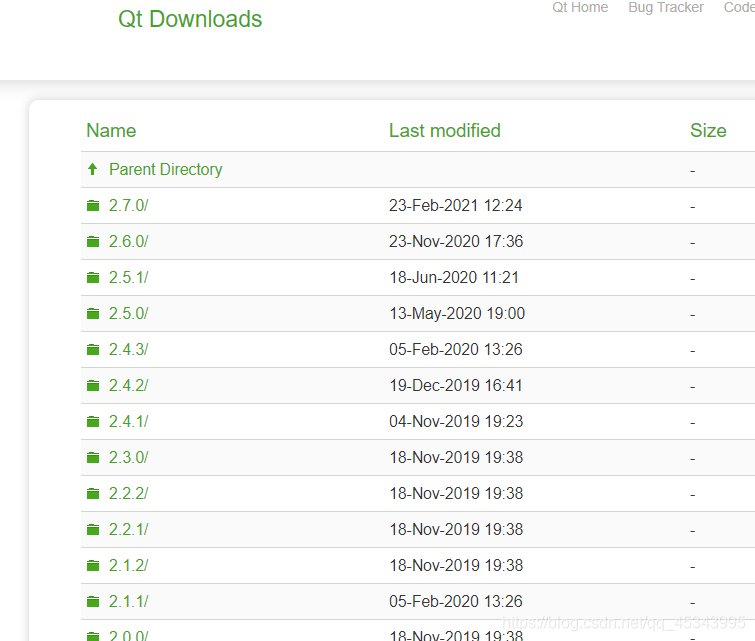
Task: Click the folder icon beside 2.2.2/
Action: (x=93, y=493)
